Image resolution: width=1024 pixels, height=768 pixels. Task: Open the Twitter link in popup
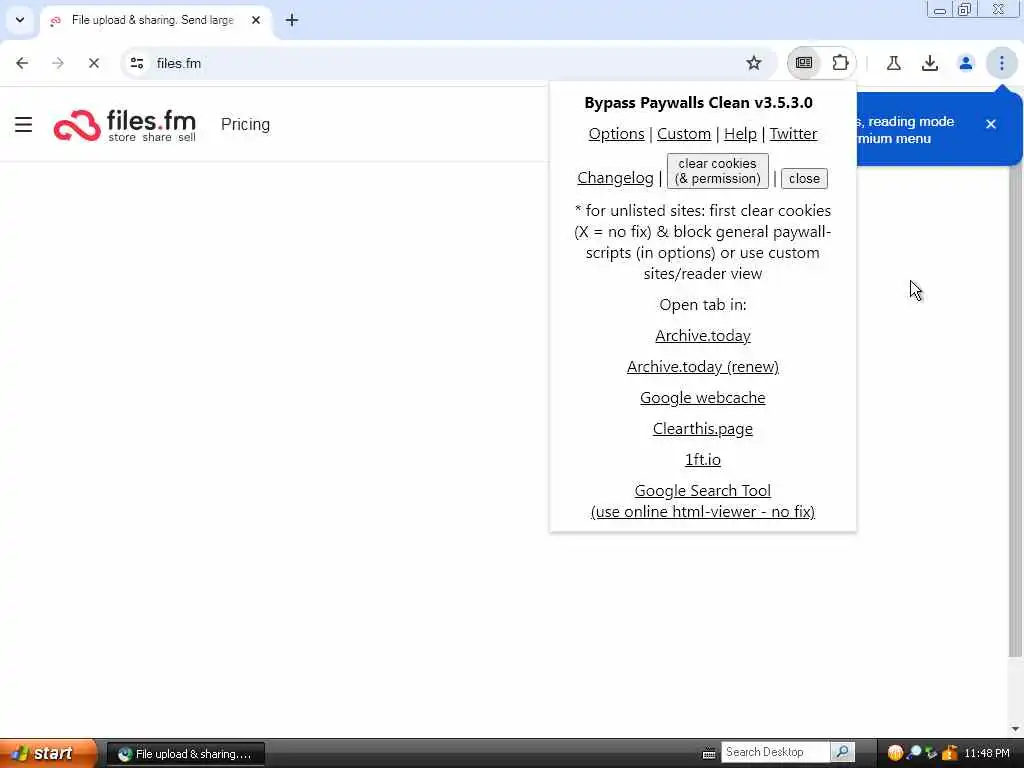[x=793, y=134]
